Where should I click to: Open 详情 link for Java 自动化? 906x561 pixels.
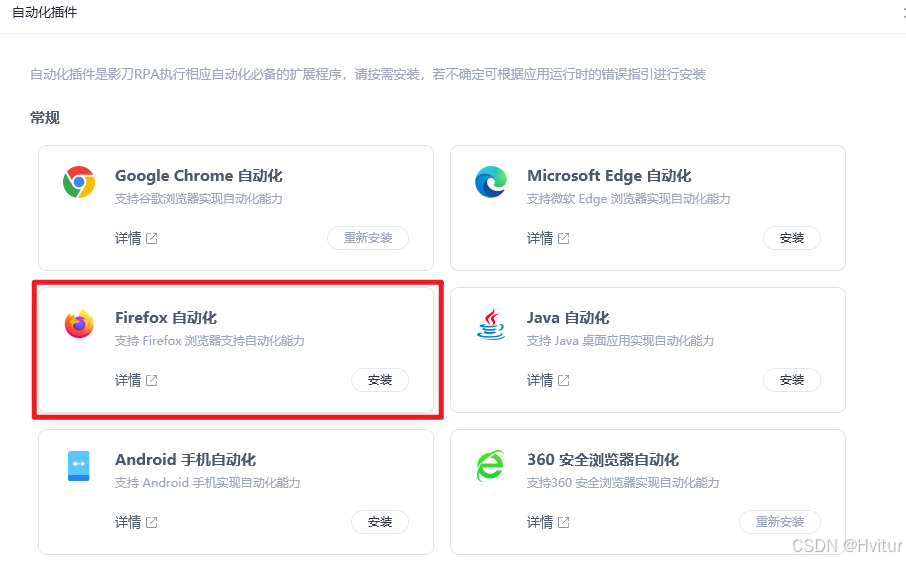[540, 380]
